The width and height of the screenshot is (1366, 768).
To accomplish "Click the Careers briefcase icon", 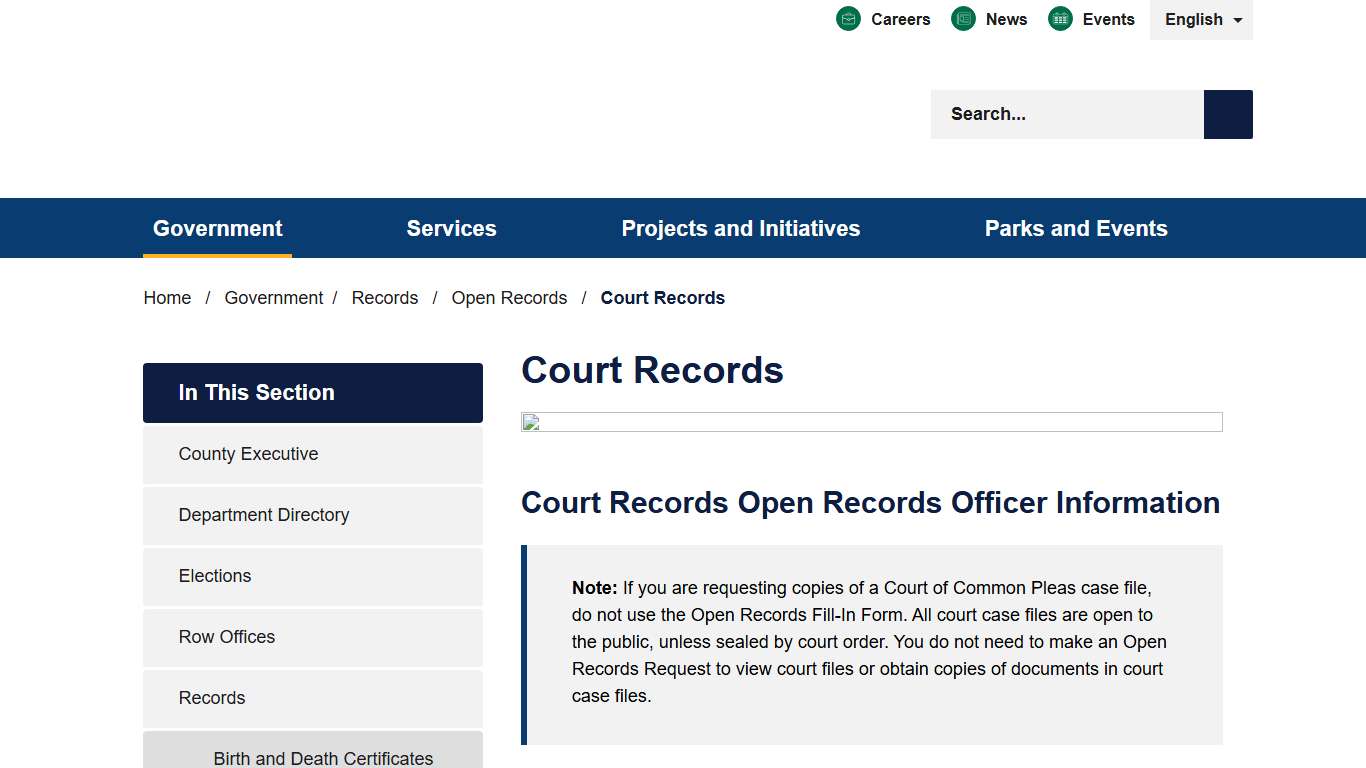I will [848, 18].
